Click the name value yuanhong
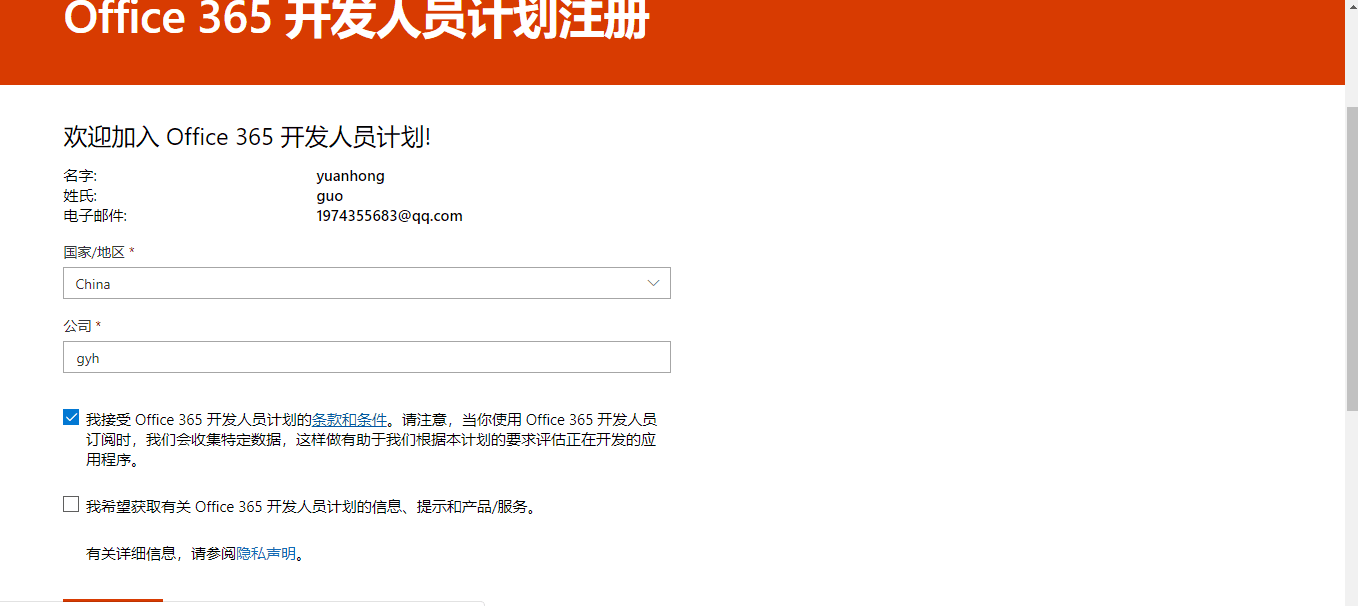 350,176
